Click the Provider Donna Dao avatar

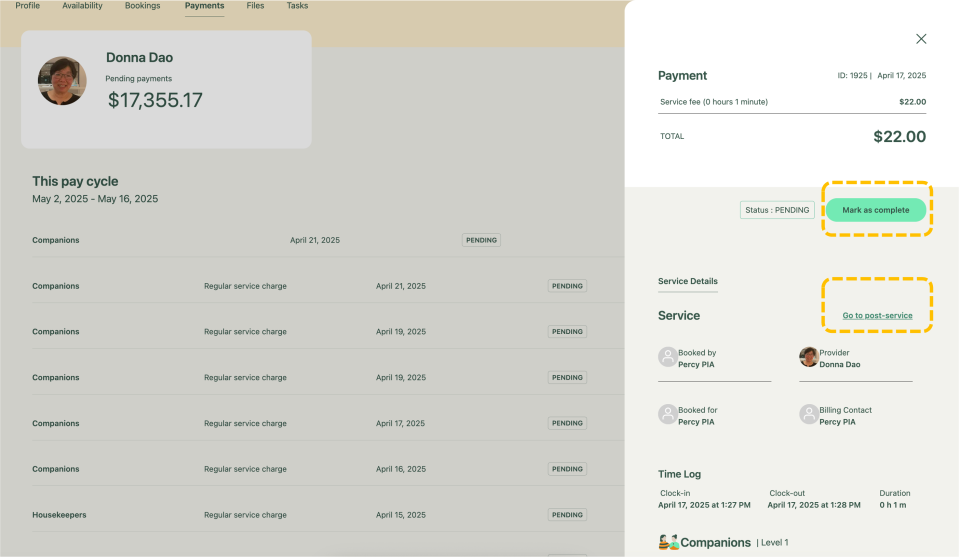tap(808, 357)
